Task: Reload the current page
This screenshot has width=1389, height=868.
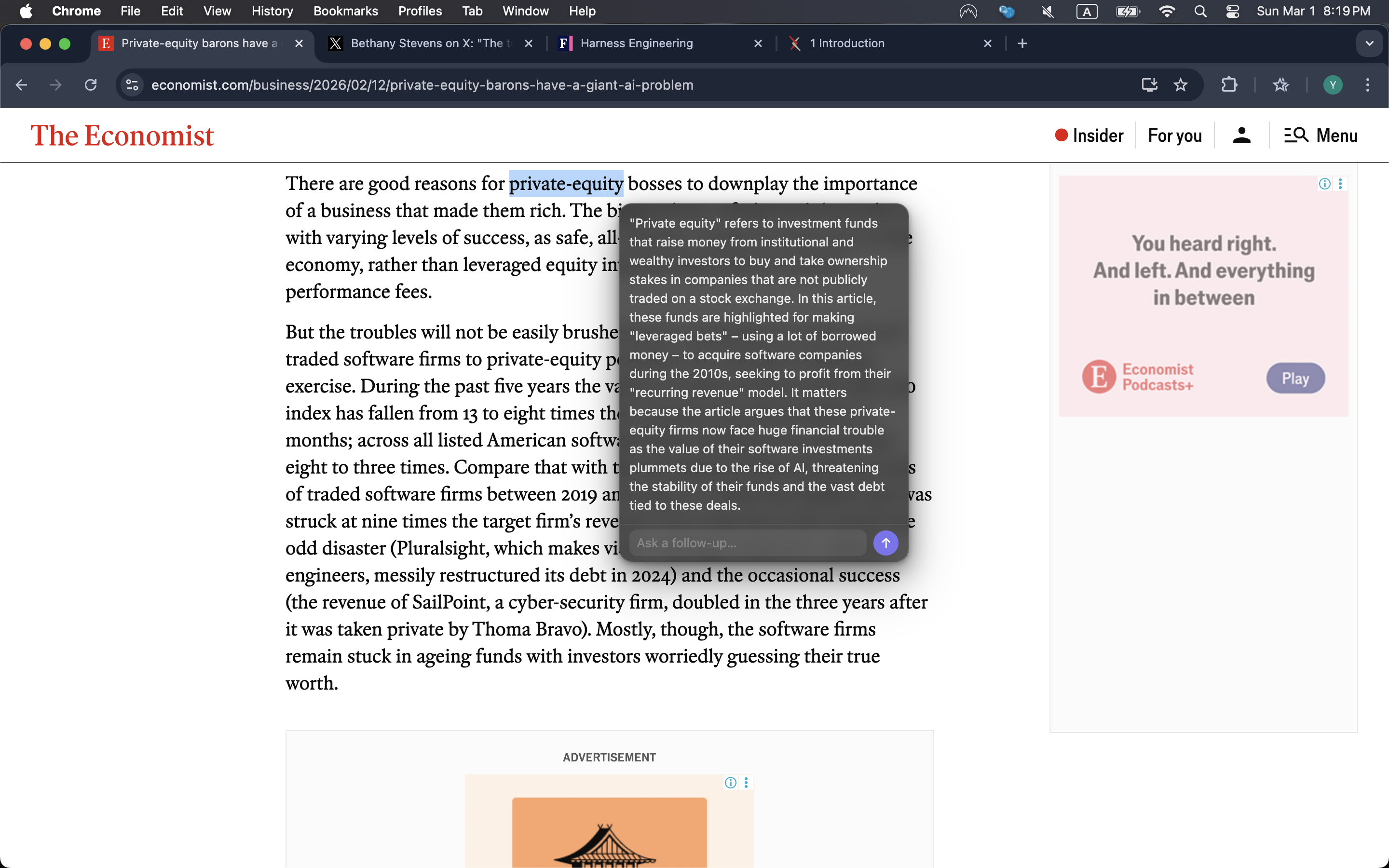Action: coord(90,85)
